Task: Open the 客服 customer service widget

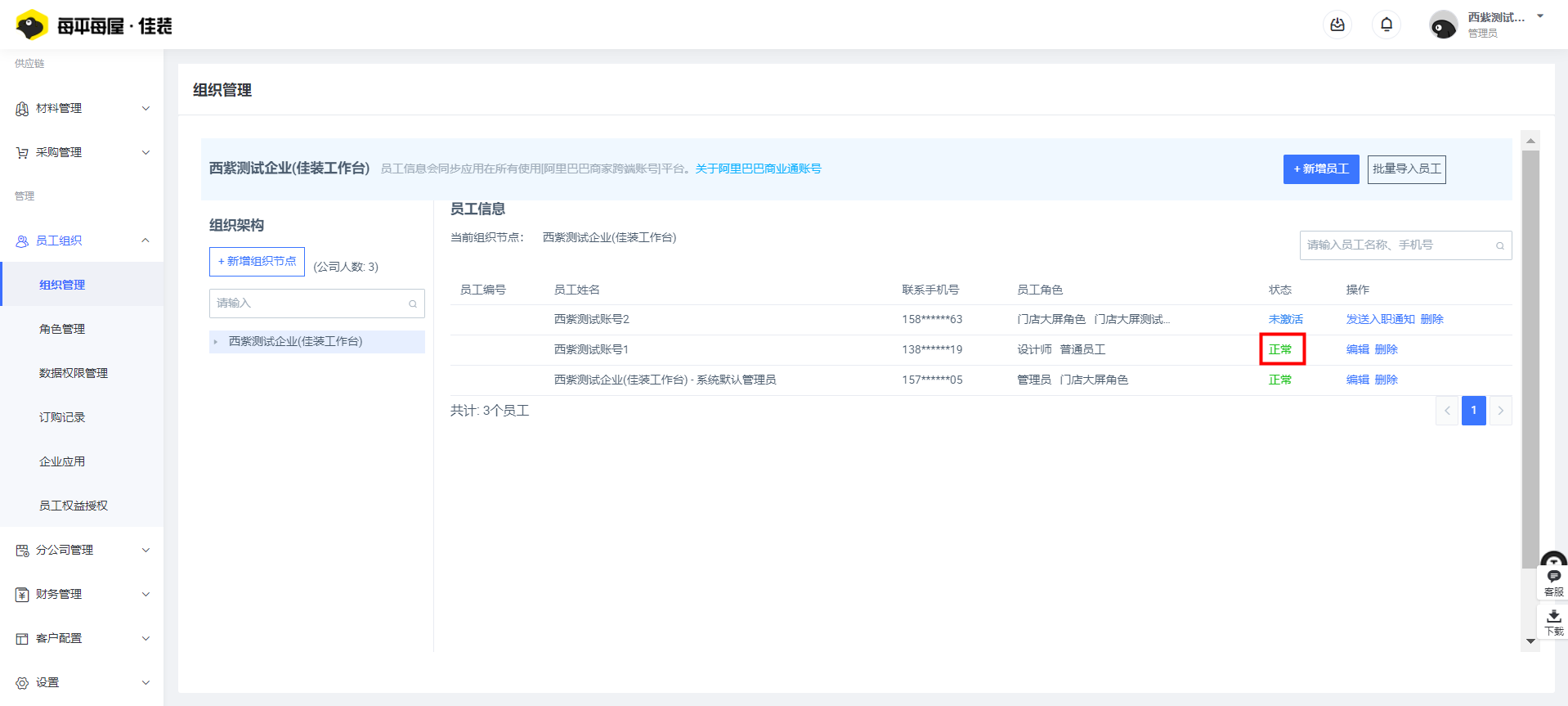Action: coord(1553,582)
